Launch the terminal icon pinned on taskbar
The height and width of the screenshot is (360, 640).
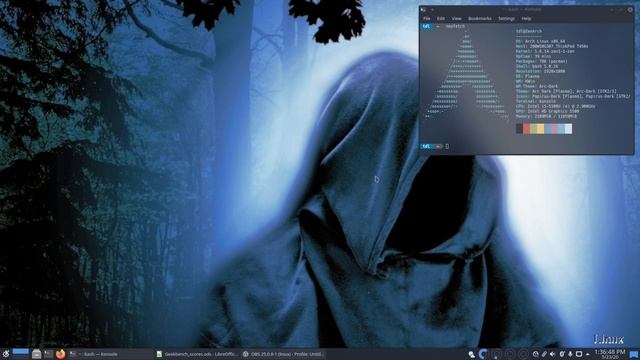pyautogui.click(x=49, y=354)
